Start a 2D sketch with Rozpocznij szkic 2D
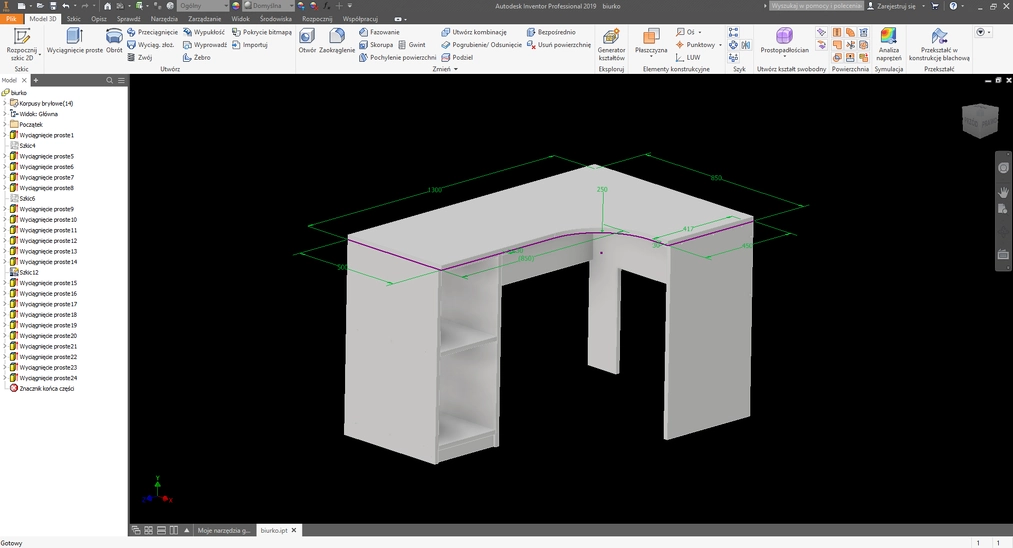1013x548 pixels. point(21,44)
